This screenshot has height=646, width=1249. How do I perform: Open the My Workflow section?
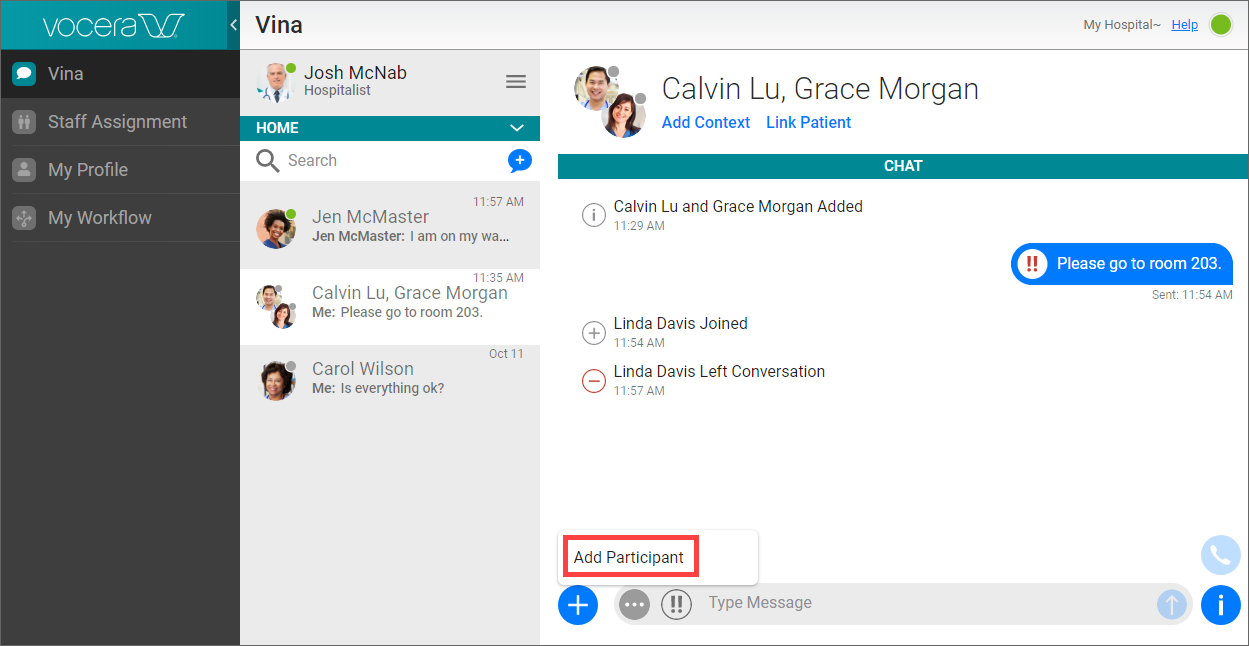click(100, 217)
